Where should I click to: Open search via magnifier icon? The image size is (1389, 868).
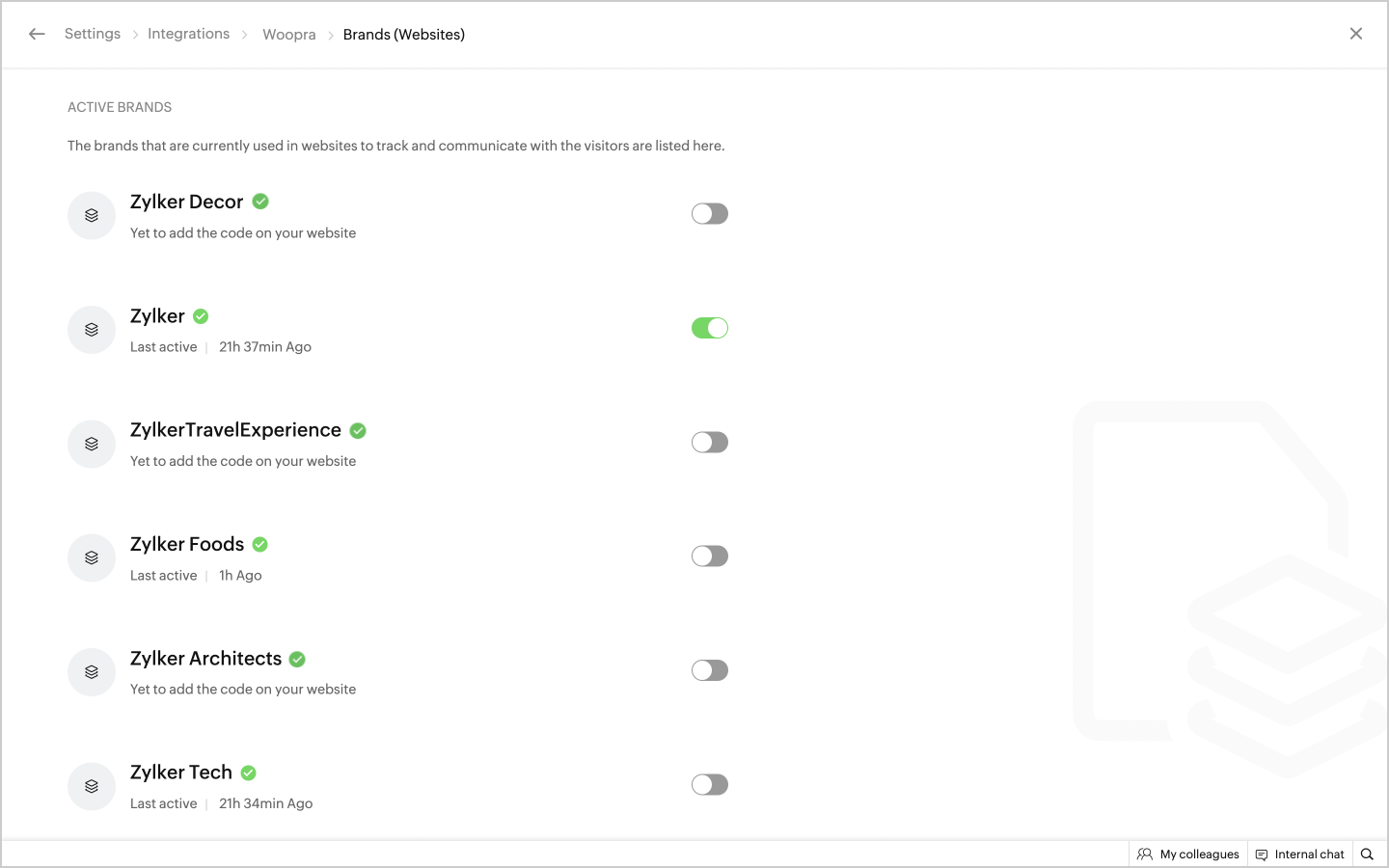point(1367,854)
